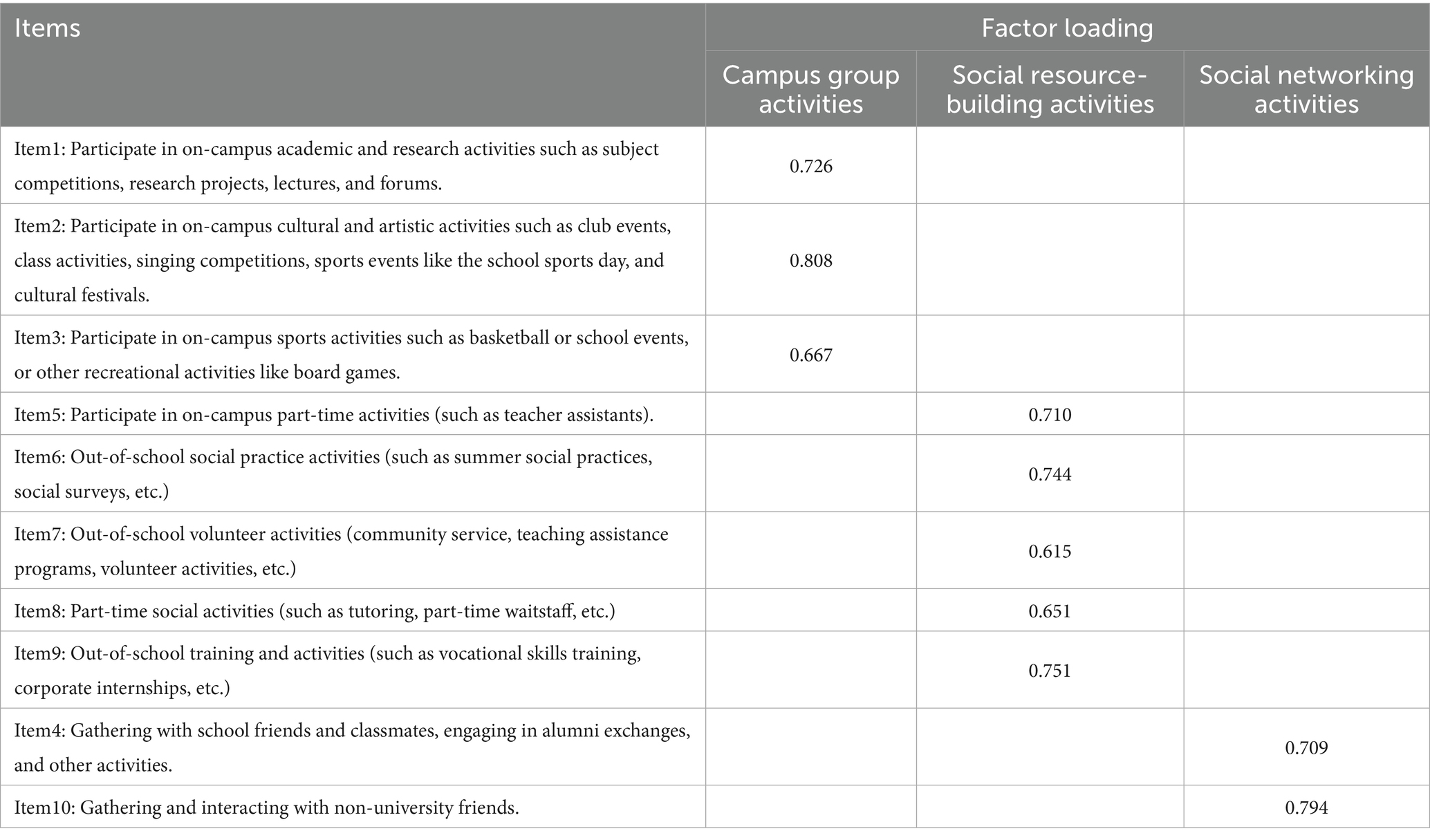Select the Item3 on-campus sports activities text
The width and height of the screenshot is (1430, 840).
pyautogui.click(x=351, y=355)
